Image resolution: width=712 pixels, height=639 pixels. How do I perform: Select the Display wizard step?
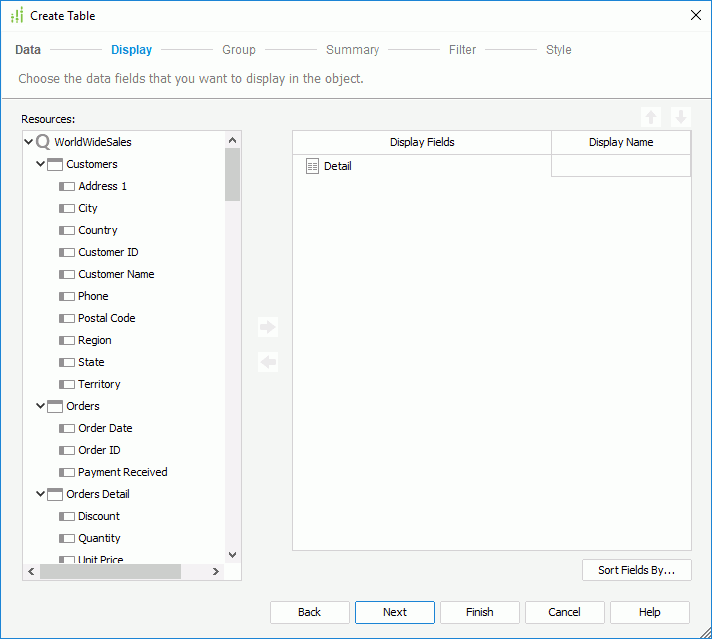(132, 50)
